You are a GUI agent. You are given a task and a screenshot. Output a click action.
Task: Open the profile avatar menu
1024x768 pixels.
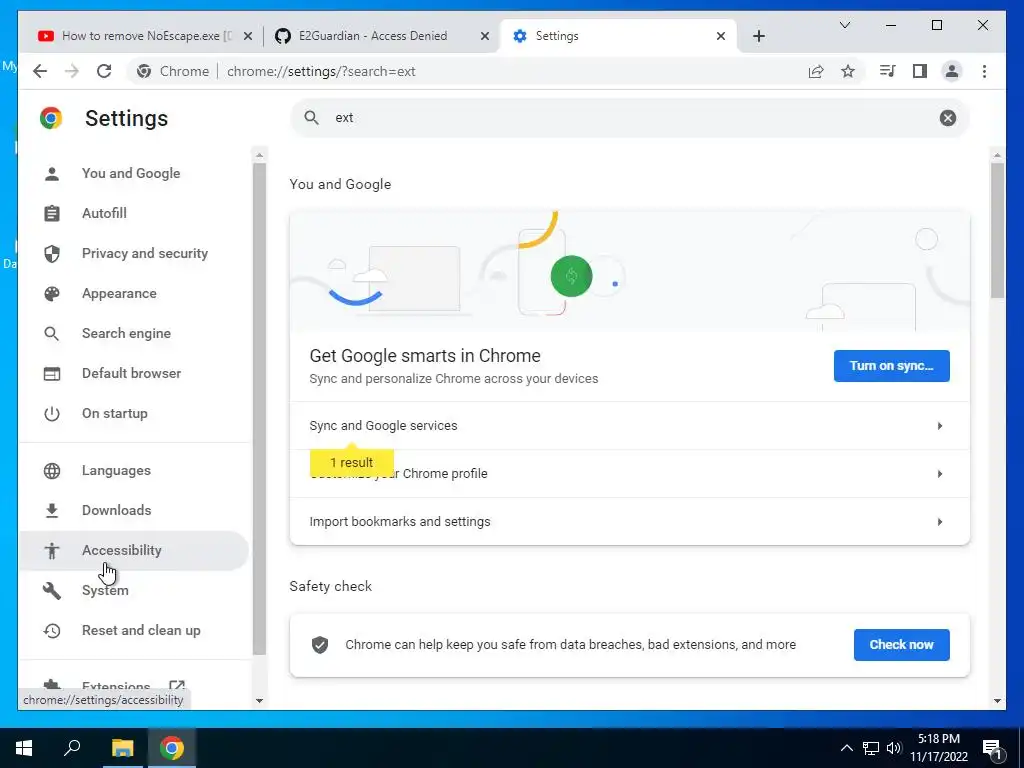coord(952,71)
